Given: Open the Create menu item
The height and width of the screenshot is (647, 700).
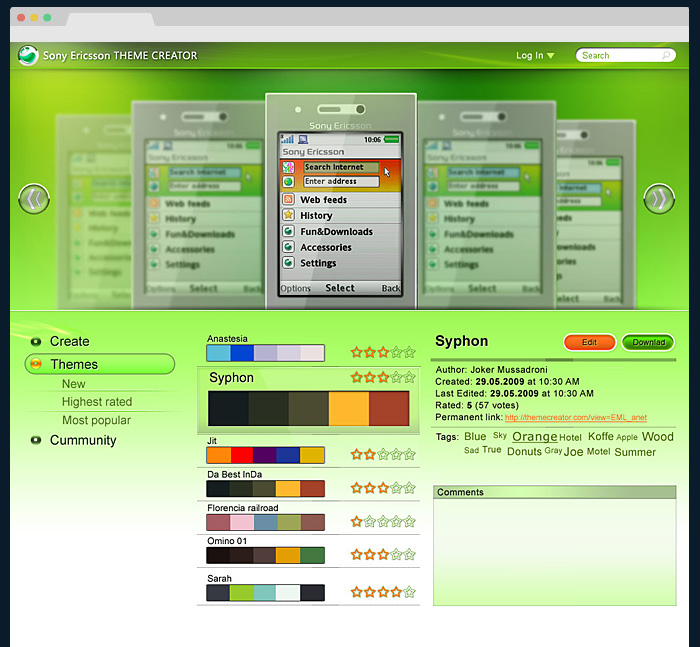Looking at the screenshot, I should (x=70, y=341).
